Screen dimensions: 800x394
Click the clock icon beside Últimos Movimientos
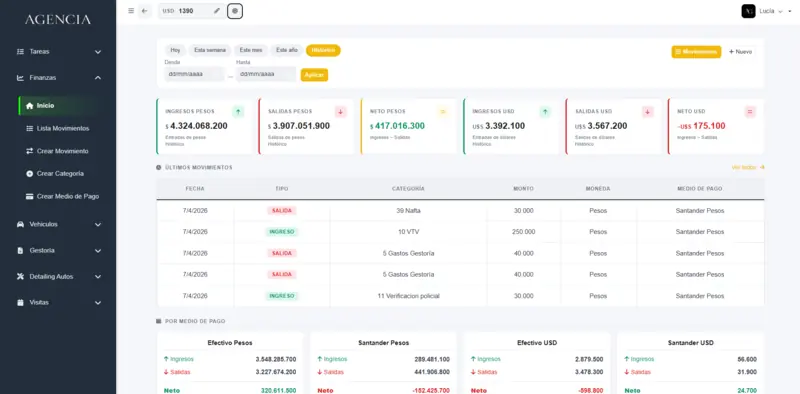(159, 167)
